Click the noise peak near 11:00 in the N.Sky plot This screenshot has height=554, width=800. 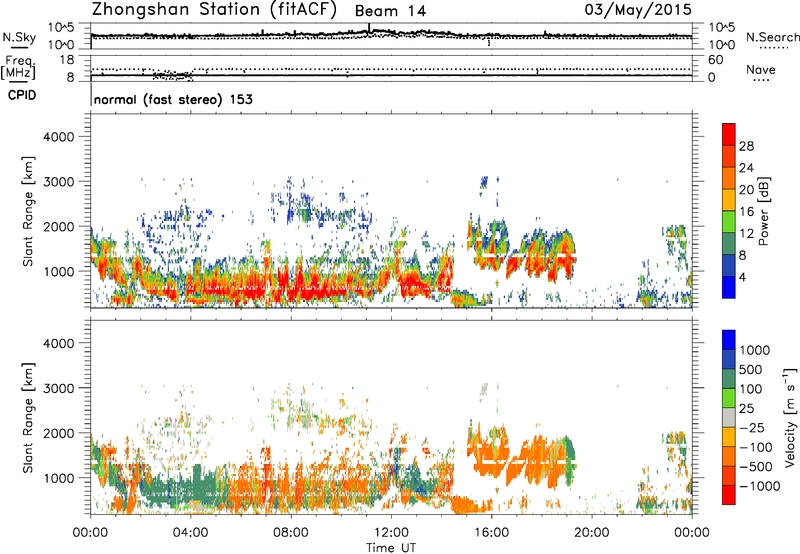[369, 29]
